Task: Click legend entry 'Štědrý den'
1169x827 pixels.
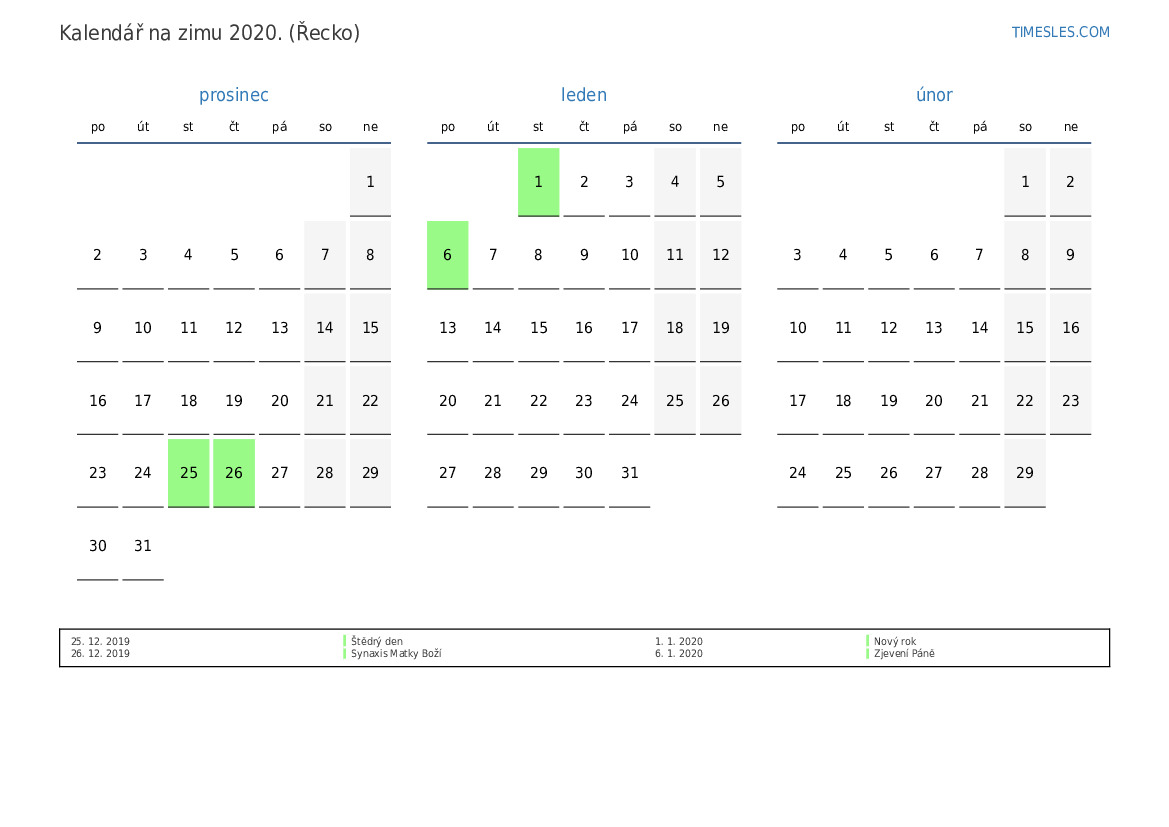Action: coord(376,641)
